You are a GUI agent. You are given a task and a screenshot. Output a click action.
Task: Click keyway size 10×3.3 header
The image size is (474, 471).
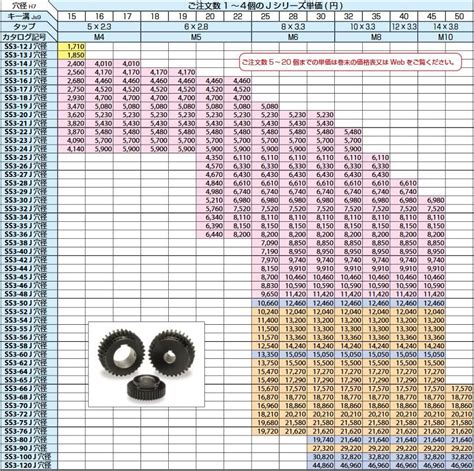point(362,27)
